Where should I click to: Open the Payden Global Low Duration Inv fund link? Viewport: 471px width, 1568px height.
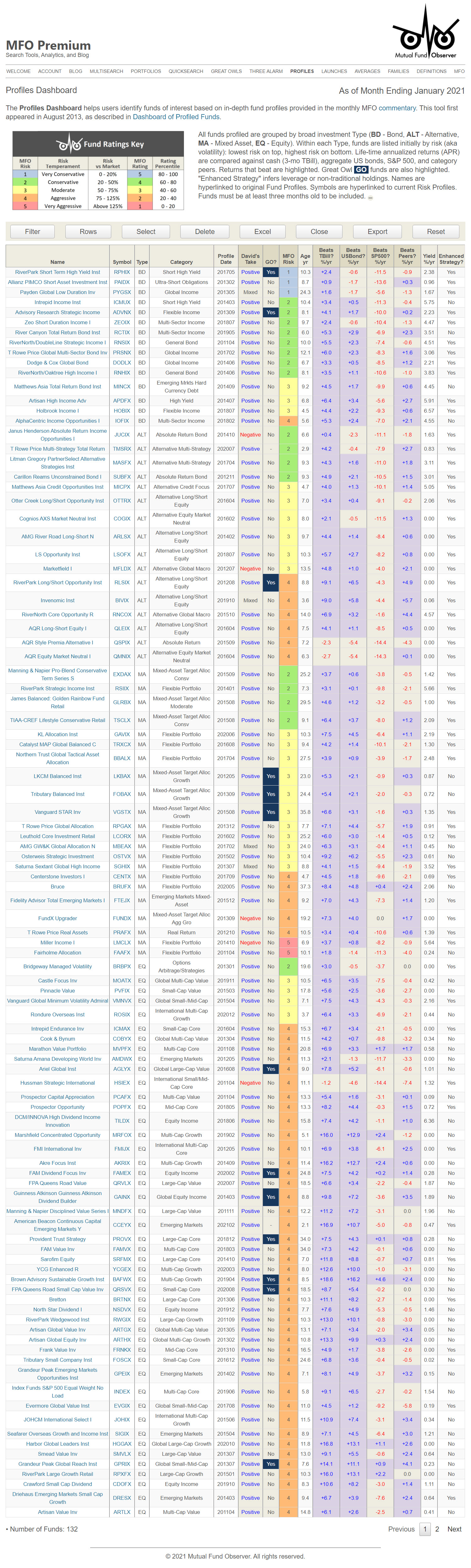pyautogui.click(x=57, y=292)
